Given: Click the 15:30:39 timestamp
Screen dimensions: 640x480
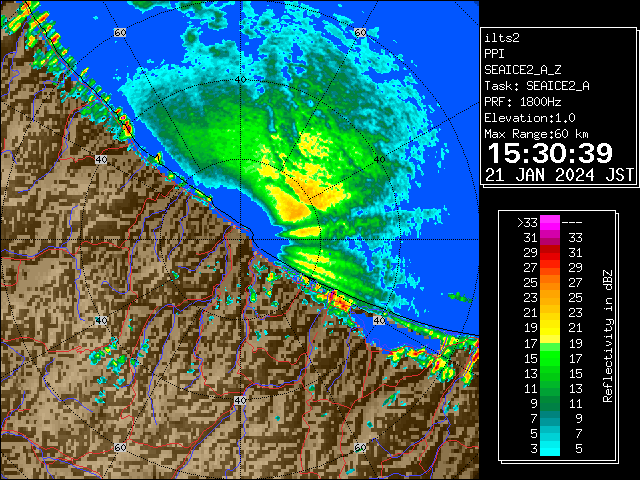Looking at the screenshot, I should click(x=550, y=153).
